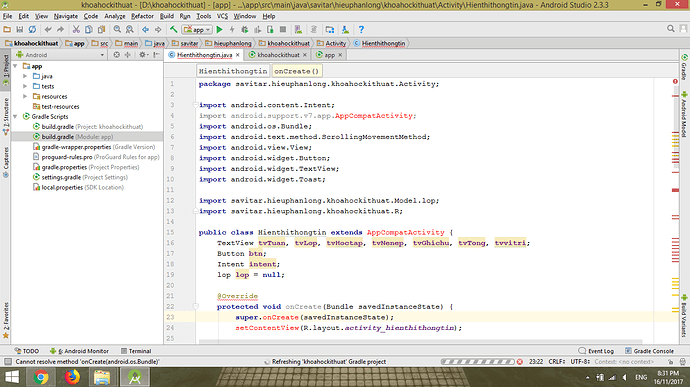
Task: Click Scroll from Source icon in Project panel
Action: pos(116,55)
